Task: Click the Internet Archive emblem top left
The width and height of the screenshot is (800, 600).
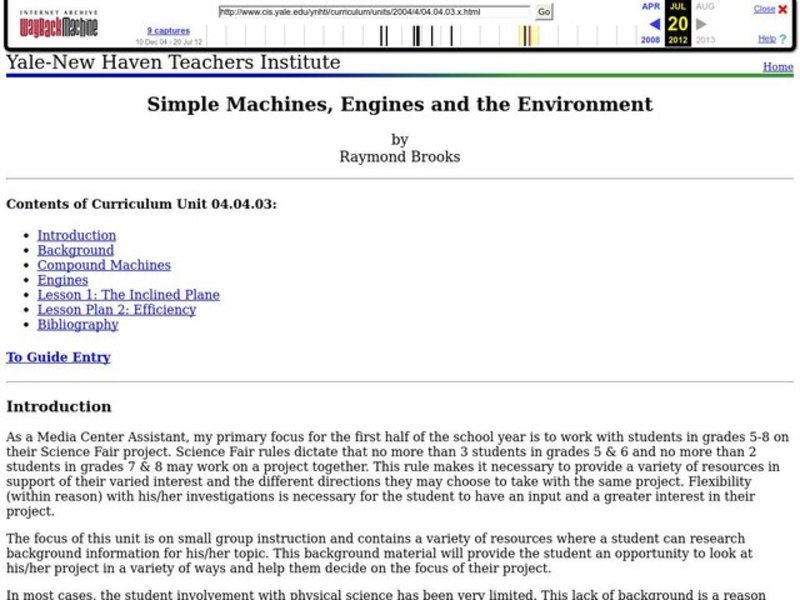Action: tap(58, 13)
